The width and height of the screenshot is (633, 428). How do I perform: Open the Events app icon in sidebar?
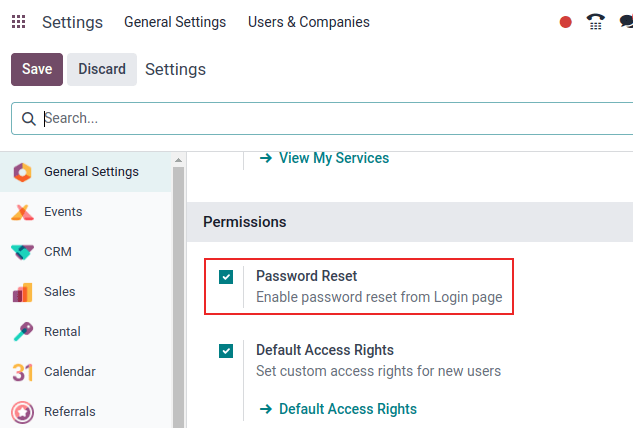click(22, 212)
